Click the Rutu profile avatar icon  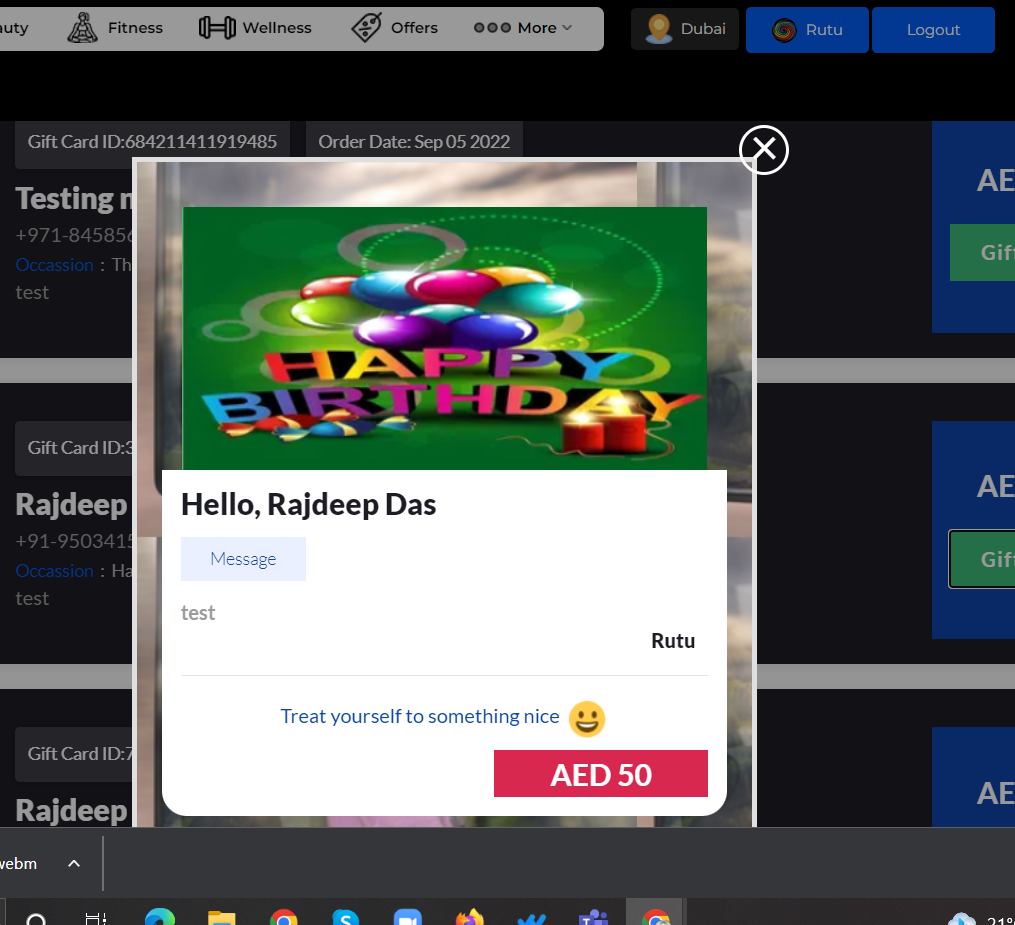pos(784,30)
